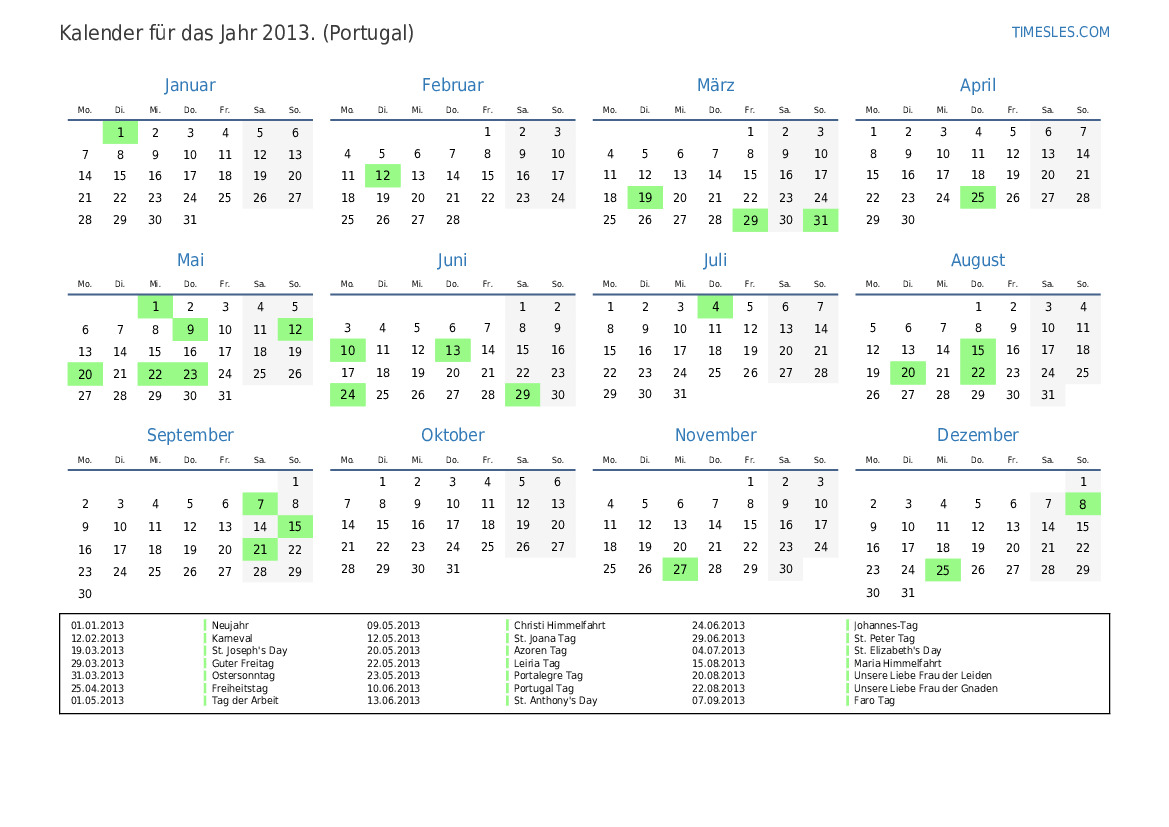
Task: Select the highlighted 1 in Januar
Action: [x=120, y=133]
